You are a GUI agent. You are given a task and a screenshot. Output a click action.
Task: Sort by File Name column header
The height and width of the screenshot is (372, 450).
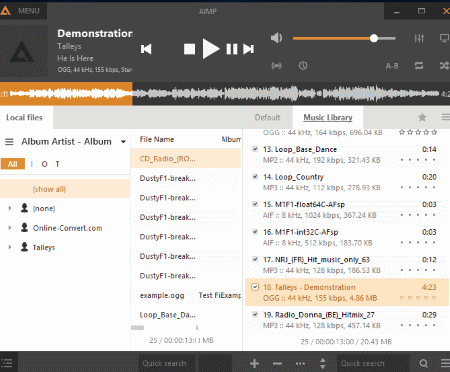coord(157,139)
